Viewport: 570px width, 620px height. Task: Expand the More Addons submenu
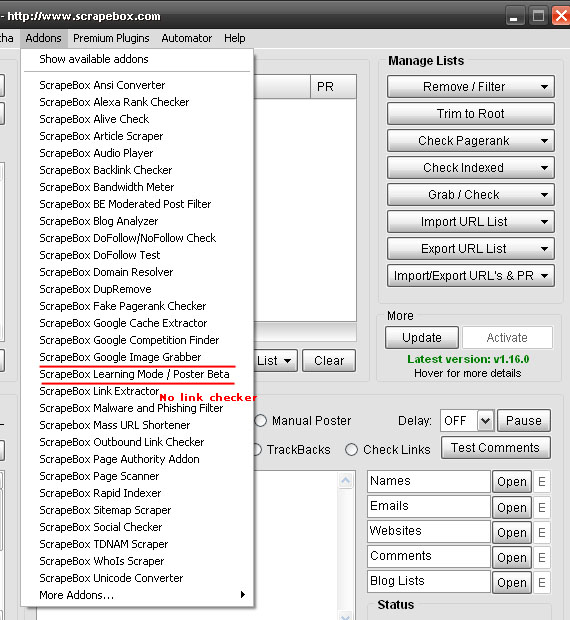click(137, 595)
